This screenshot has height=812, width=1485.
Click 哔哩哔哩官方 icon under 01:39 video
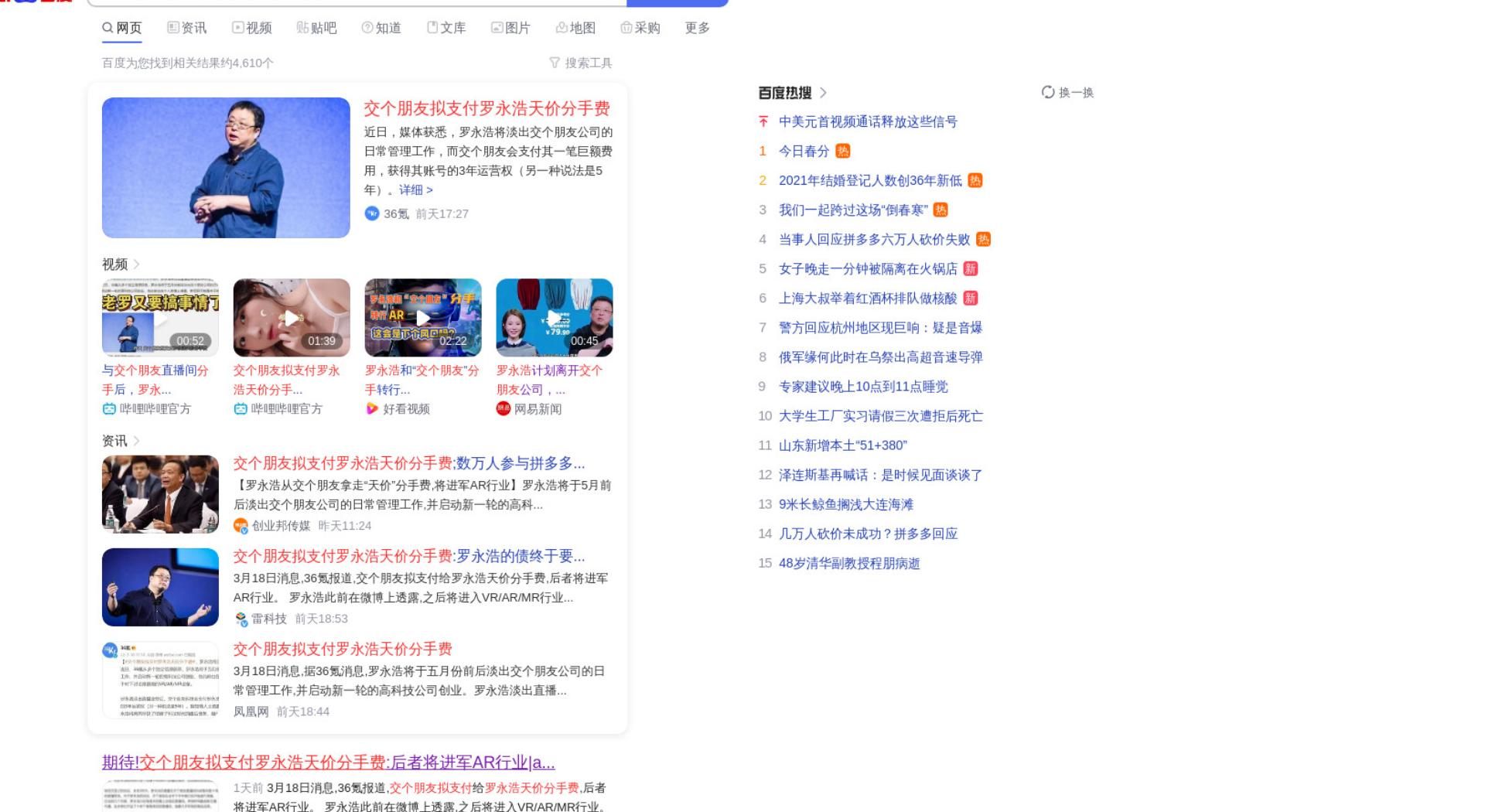[241, 408]
